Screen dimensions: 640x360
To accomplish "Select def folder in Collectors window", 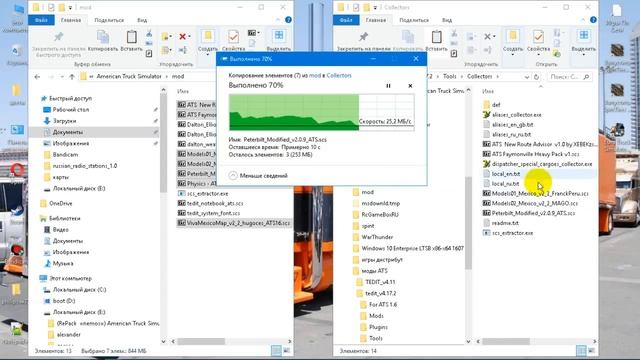I will pyautogui.click(x=496, y=105).
